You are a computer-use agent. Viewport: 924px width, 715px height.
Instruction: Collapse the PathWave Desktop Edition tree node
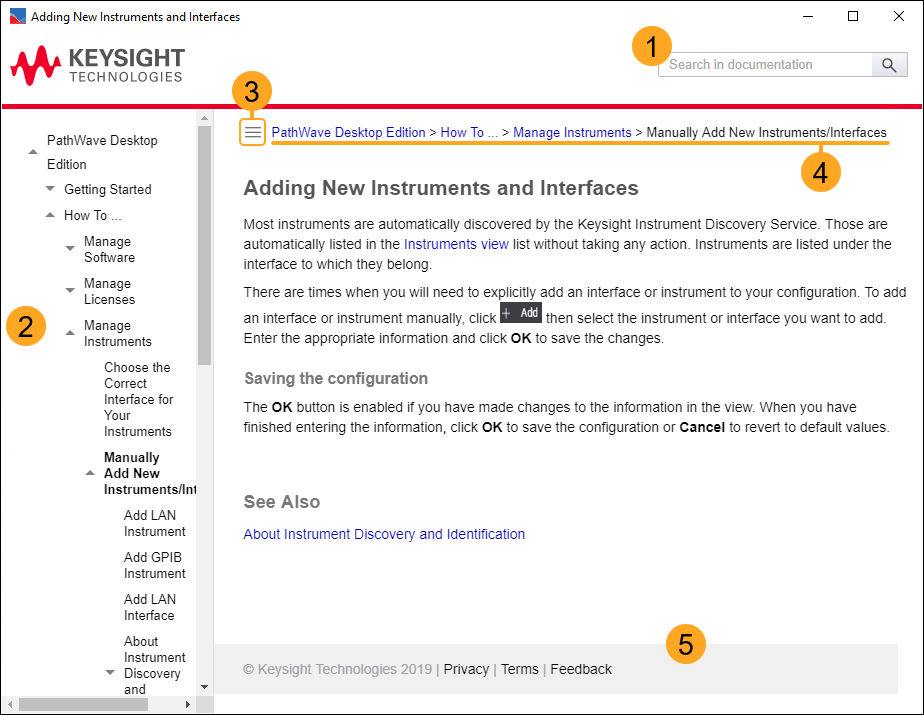tap(33, 151)
